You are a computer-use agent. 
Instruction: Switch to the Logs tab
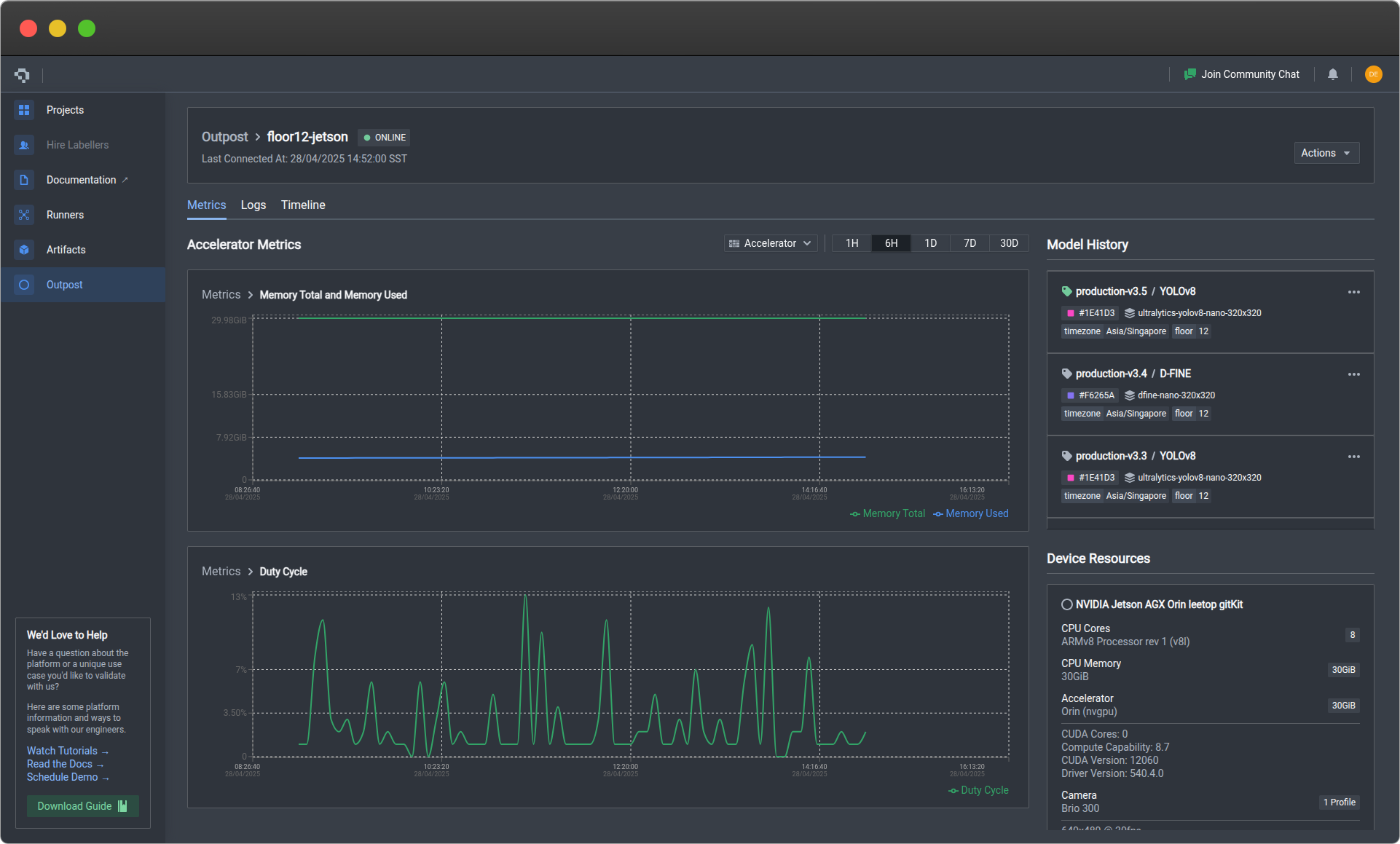pos(253,205)
